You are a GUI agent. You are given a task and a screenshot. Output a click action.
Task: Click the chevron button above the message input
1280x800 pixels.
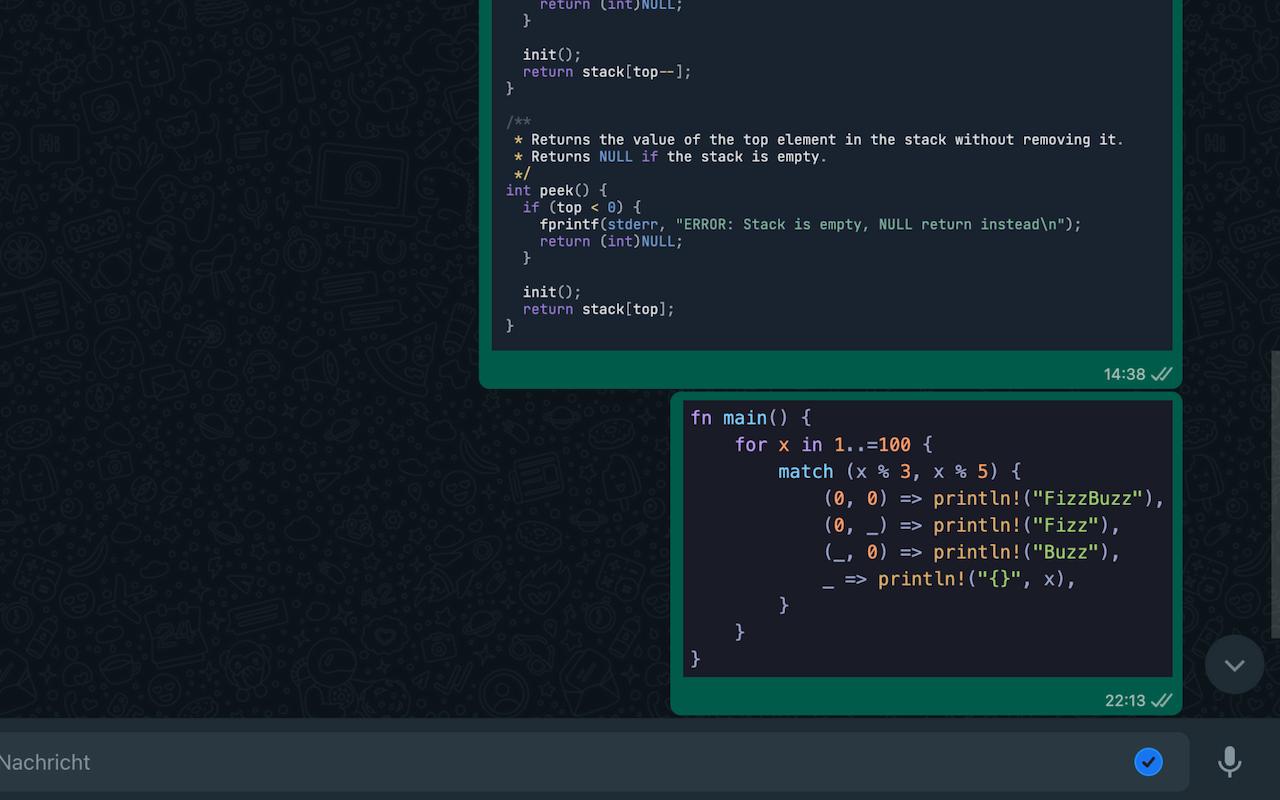click(1234, 664)
